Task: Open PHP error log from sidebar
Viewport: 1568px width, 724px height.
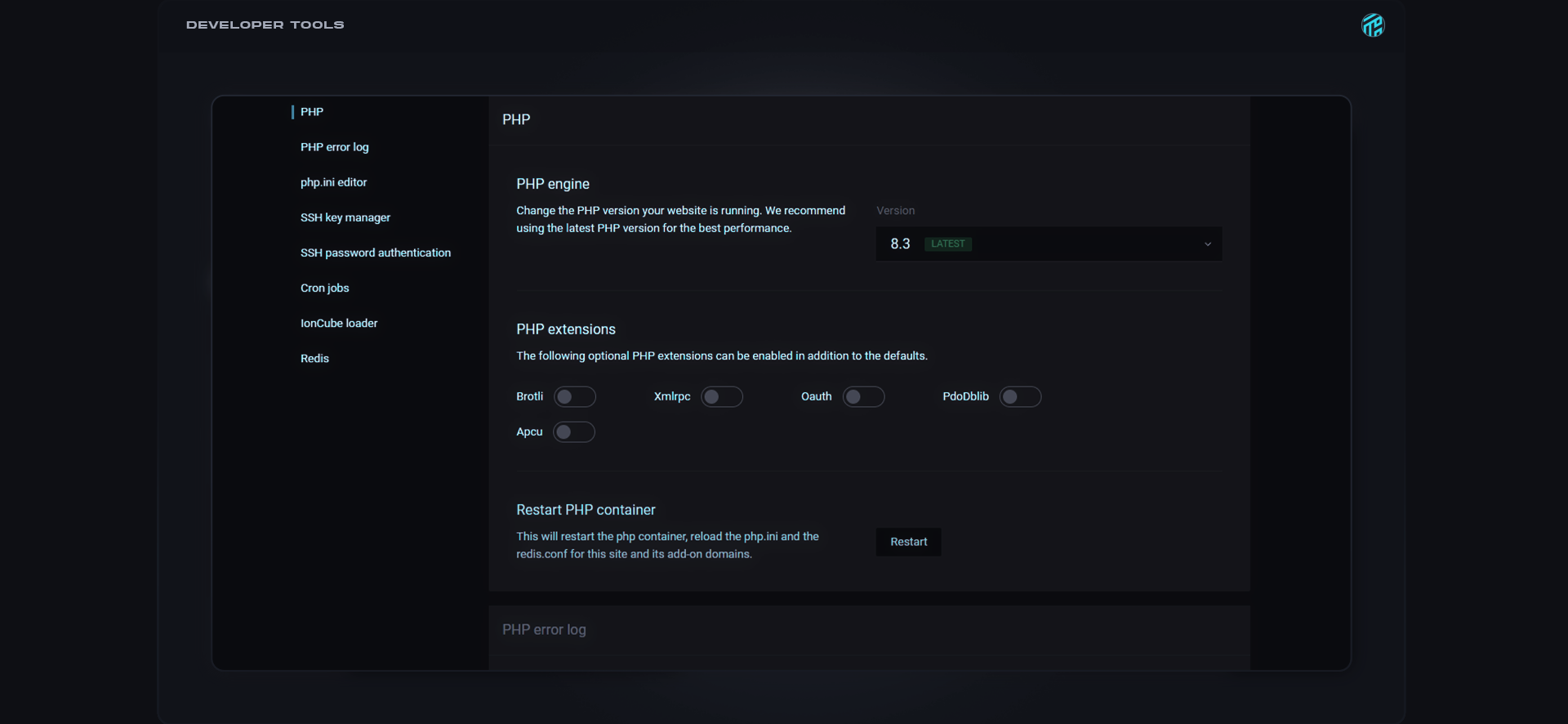Action: (334, 147)
